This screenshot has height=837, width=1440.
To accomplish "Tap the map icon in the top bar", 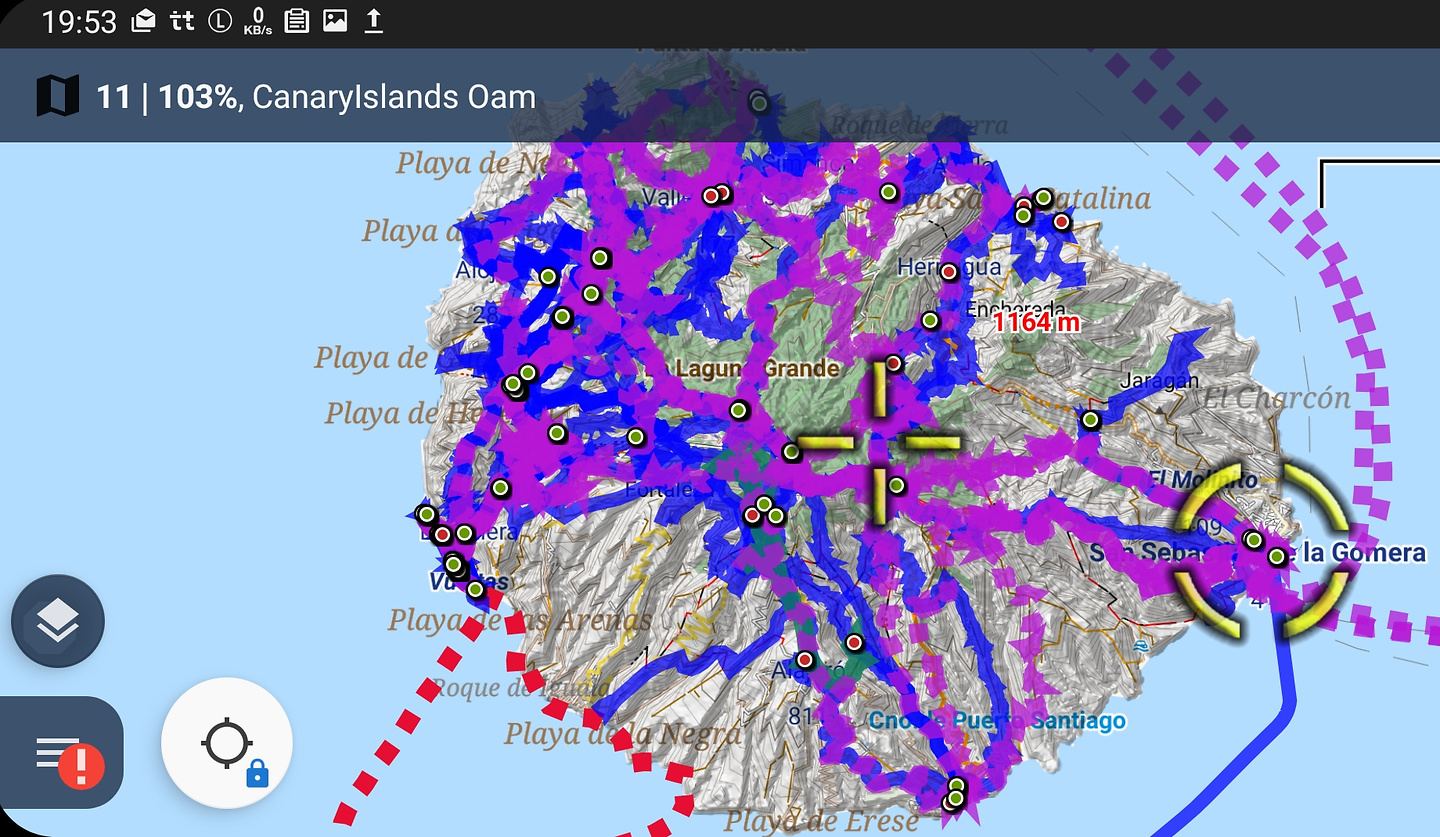I will click(57, 97).
